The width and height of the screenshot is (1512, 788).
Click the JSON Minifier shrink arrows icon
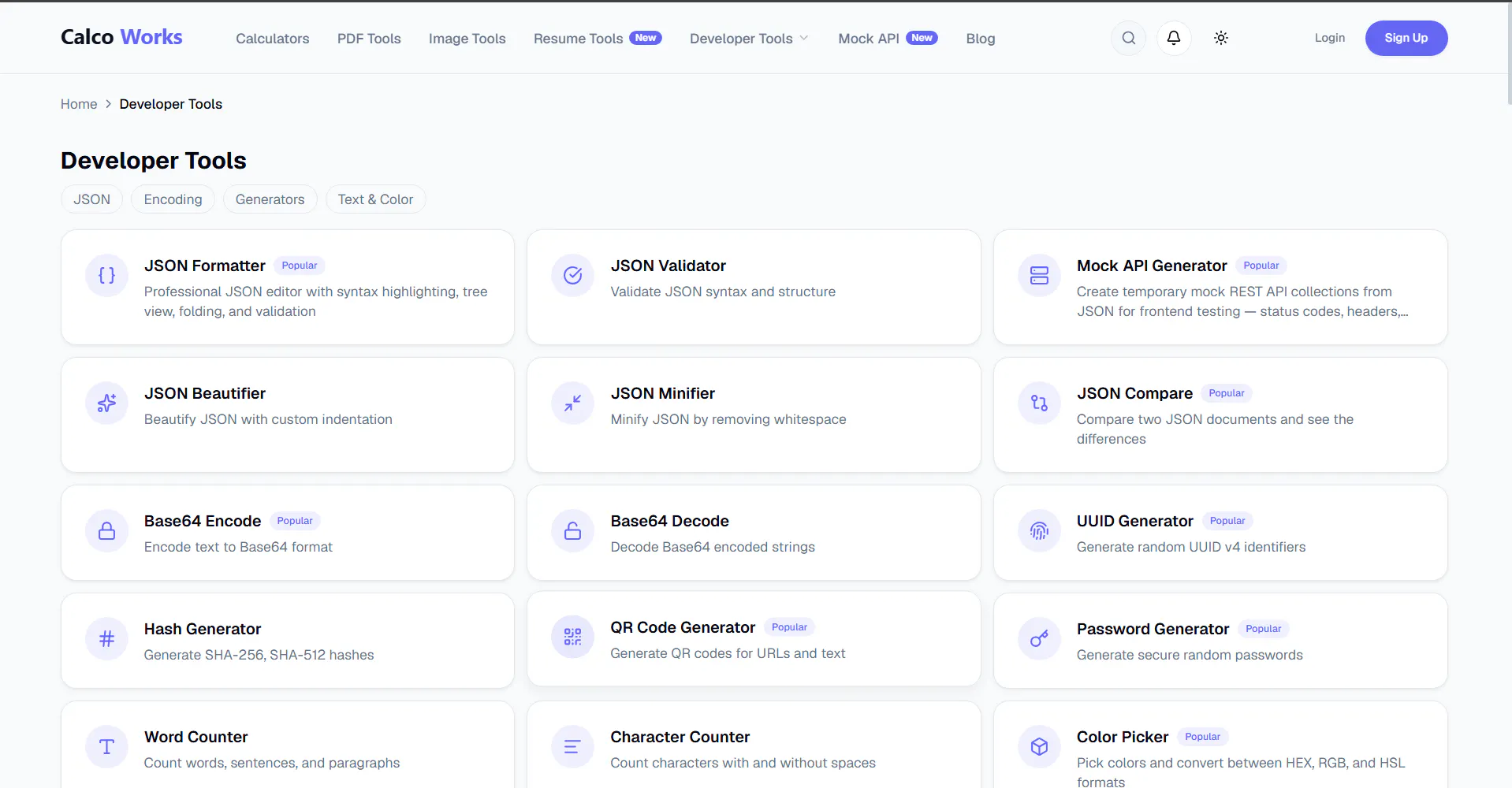(x=572, y=403)
